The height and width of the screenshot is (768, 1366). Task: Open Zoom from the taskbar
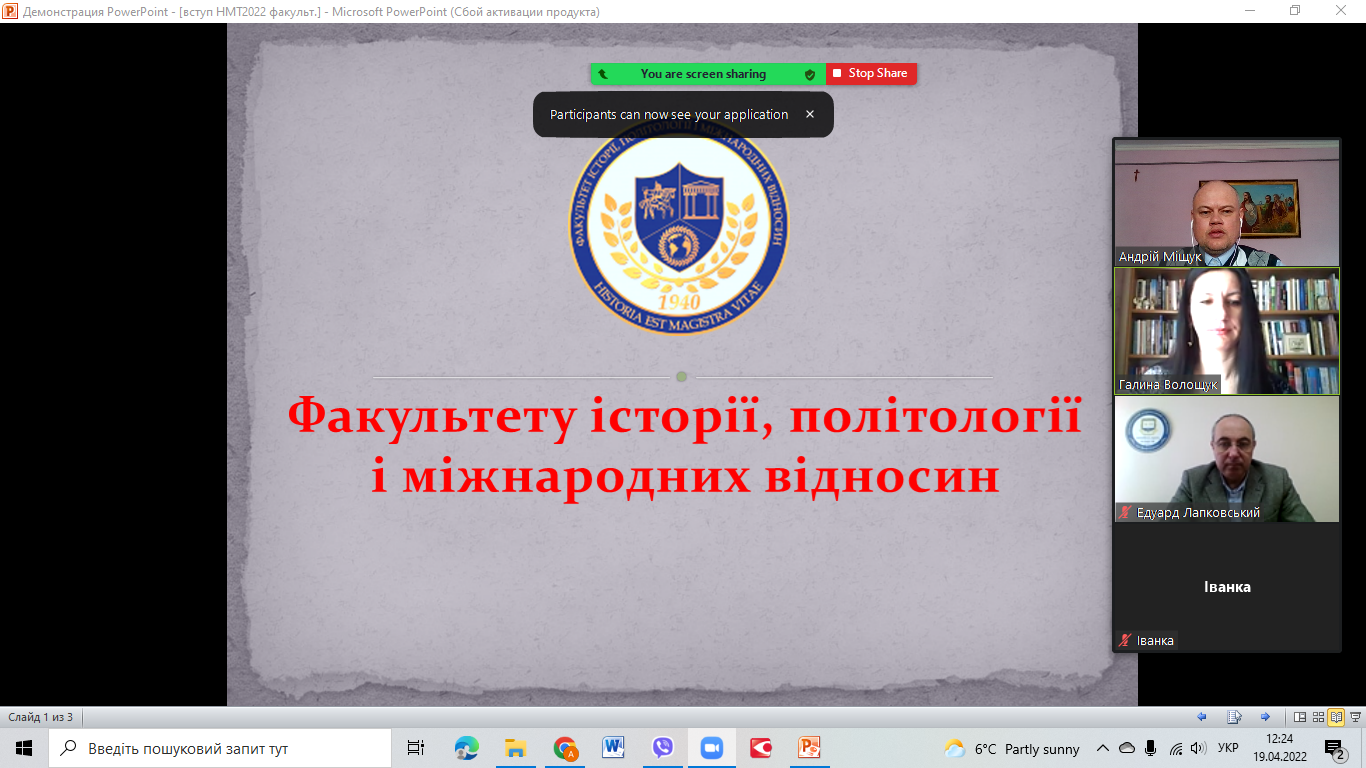coord(712,748)
